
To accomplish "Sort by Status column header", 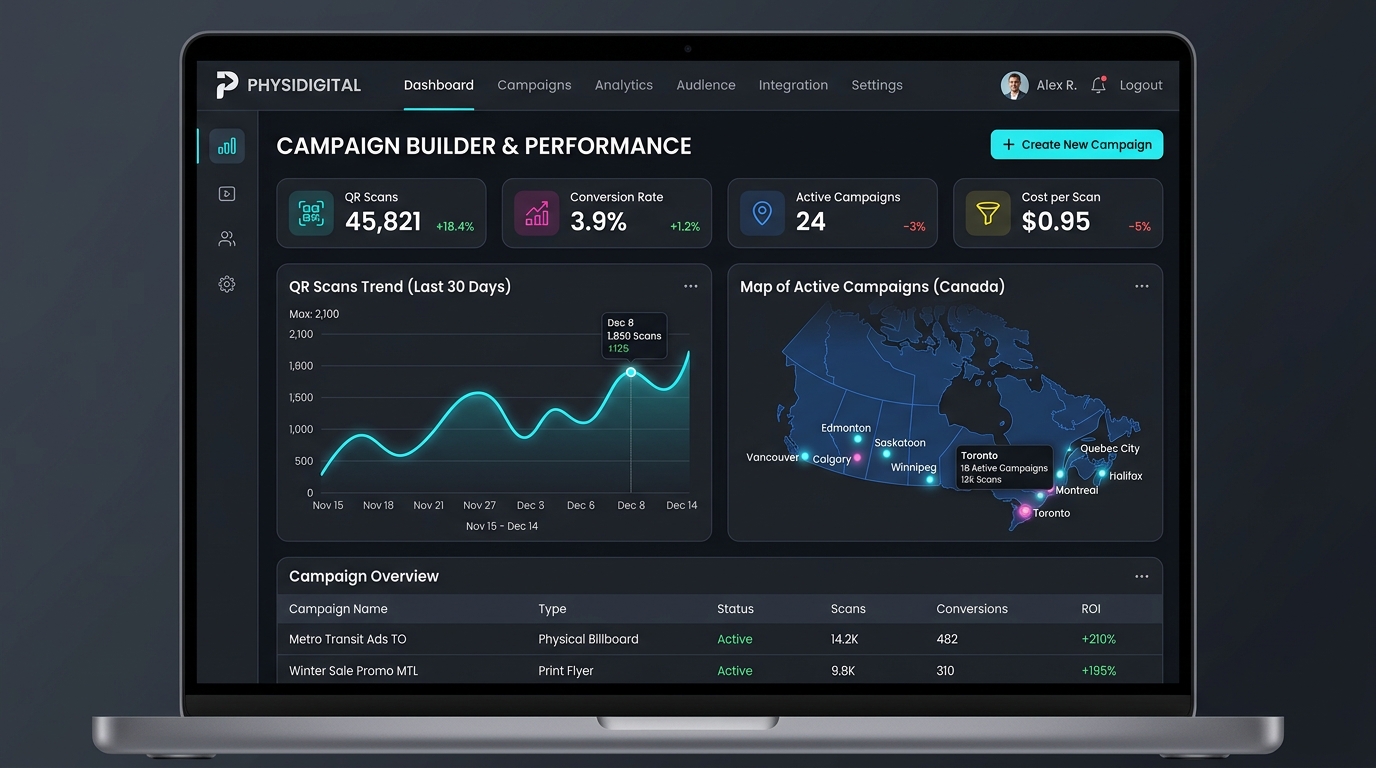I will pos(735,608).
